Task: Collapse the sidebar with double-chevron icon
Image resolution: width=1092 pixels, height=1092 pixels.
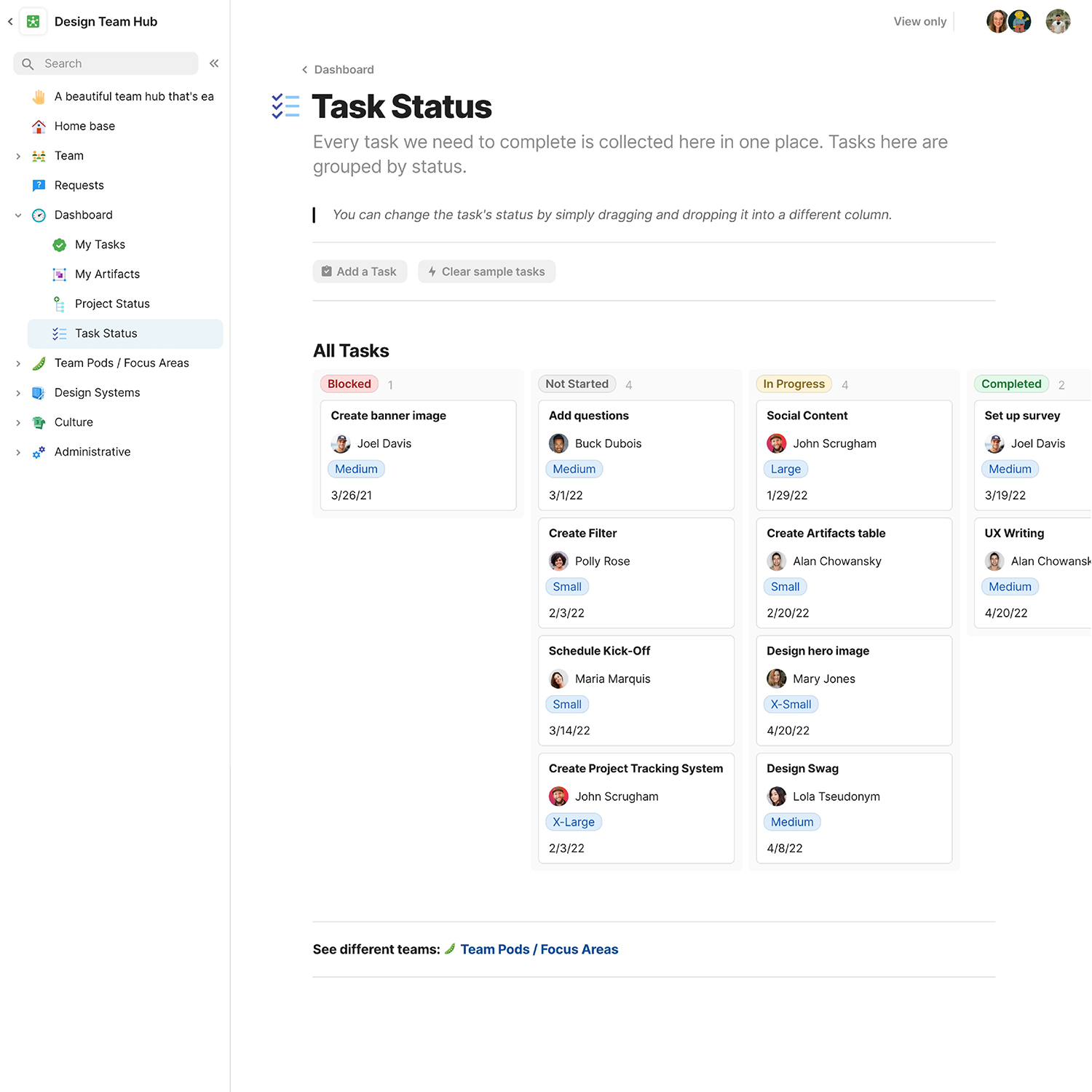Action: pos(214,63)
